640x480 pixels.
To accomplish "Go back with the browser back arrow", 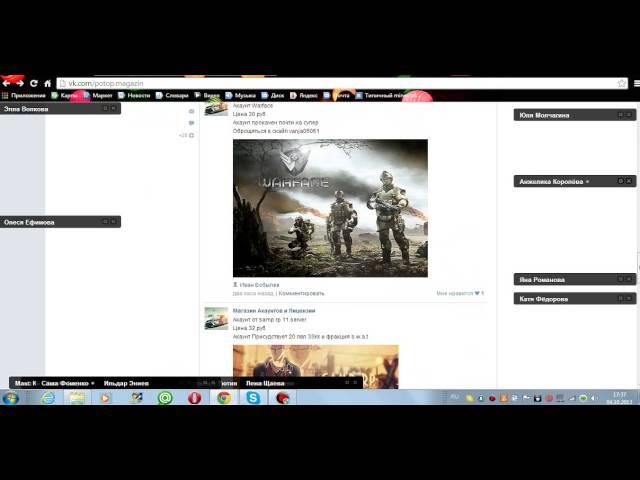I will 6,84.
